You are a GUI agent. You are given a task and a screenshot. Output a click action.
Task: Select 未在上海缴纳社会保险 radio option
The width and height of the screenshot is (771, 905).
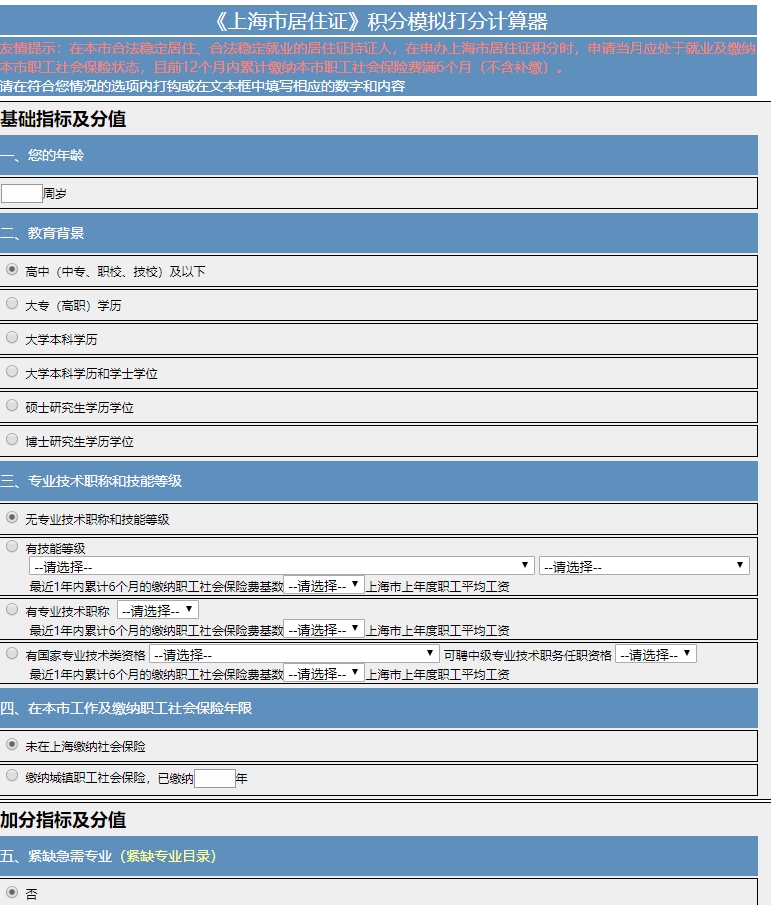pyautogui.click(x=12, y=745)
